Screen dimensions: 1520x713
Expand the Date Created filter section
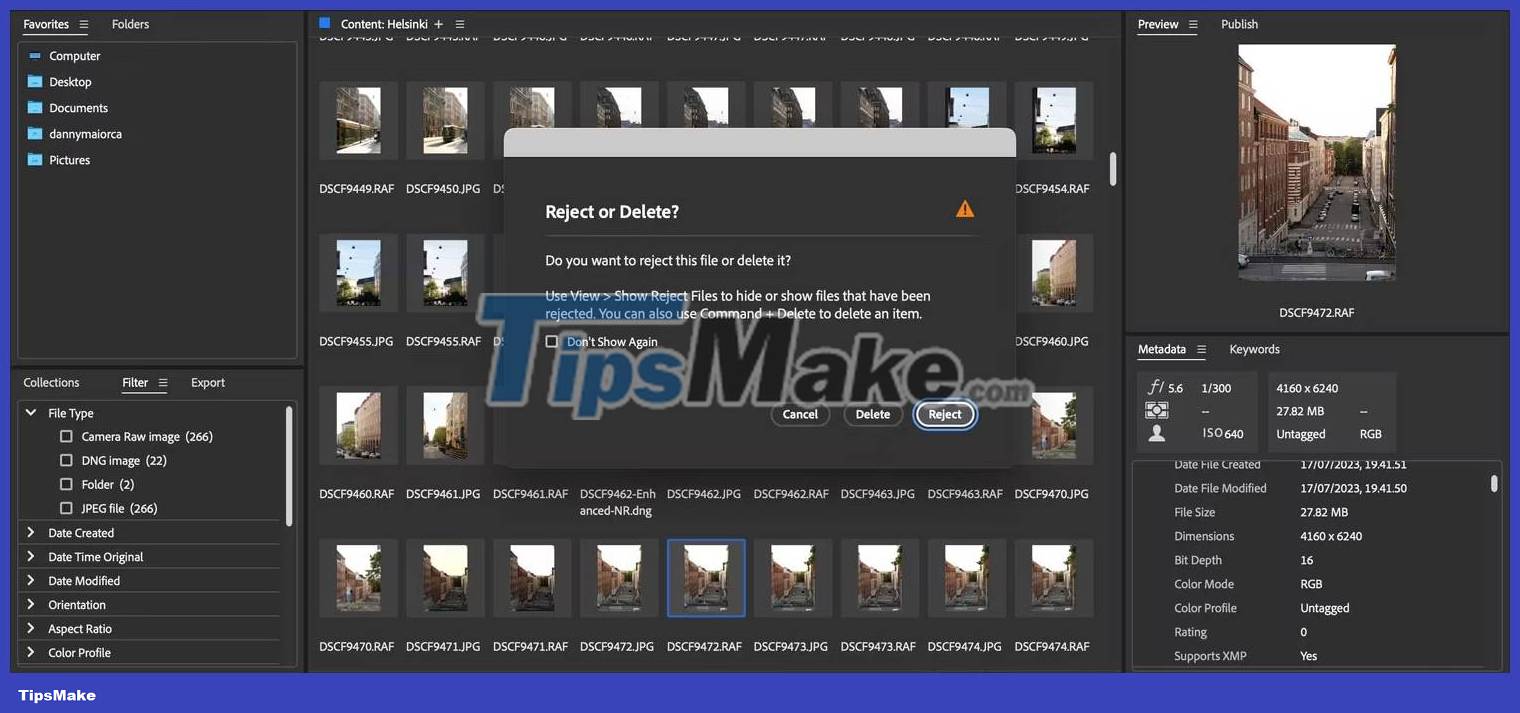31,532
